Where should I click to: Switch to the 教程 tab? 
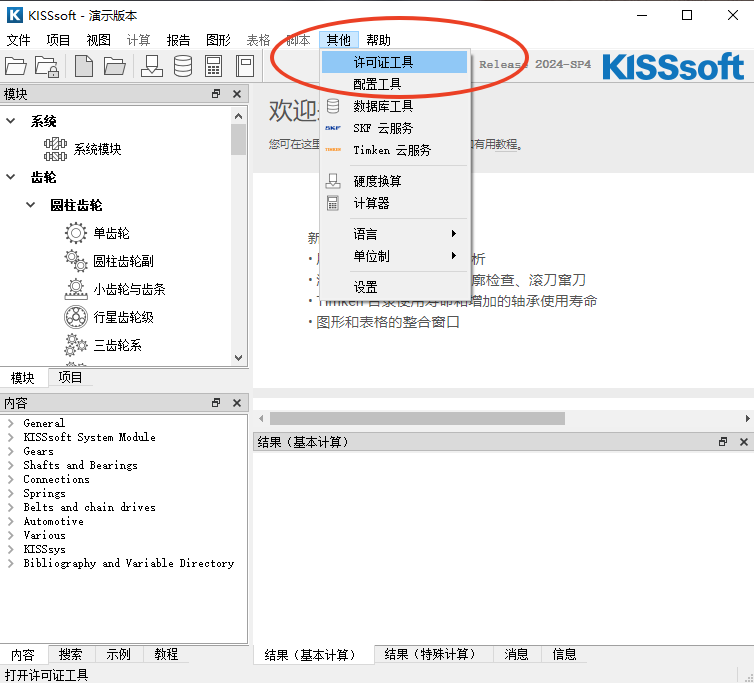coord(166,654)
